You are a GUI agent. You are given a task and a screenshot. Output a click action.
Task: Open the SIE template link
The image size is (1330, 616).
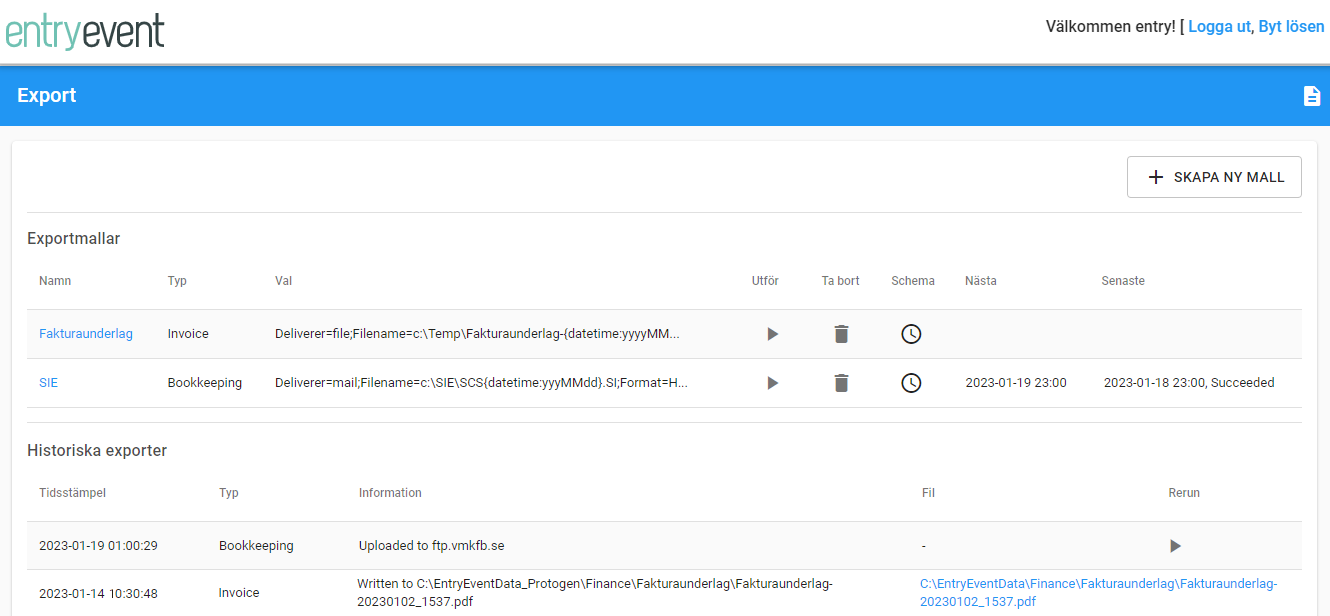point(49,382)
